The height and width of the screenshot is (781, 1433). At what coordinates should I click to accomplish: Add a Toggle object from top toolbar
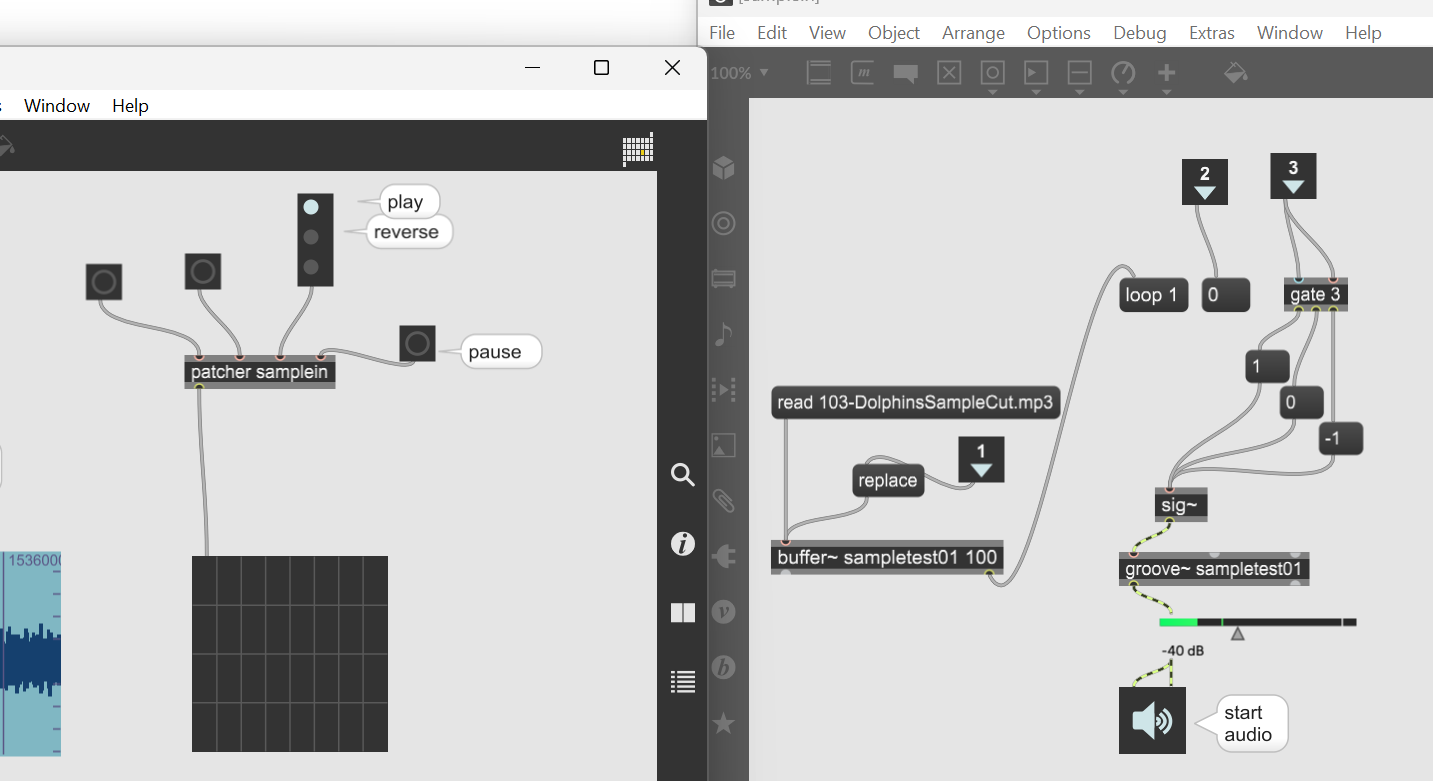coord(949,73)
